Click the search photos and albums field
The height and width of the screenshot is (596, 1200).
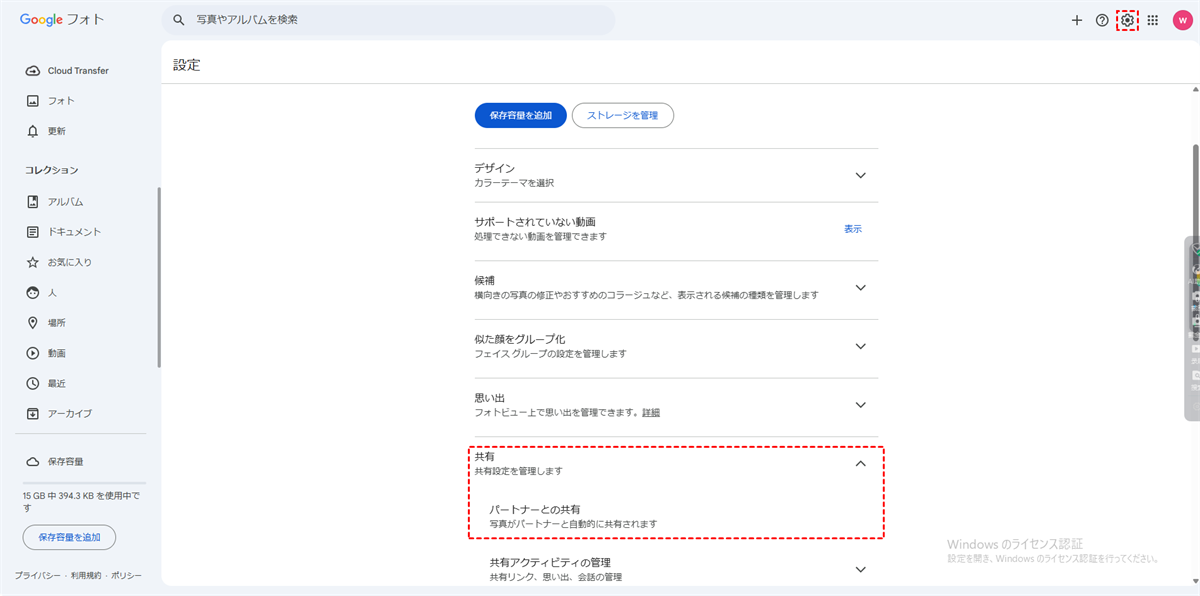pyautogui.click(x=388, y=20)
